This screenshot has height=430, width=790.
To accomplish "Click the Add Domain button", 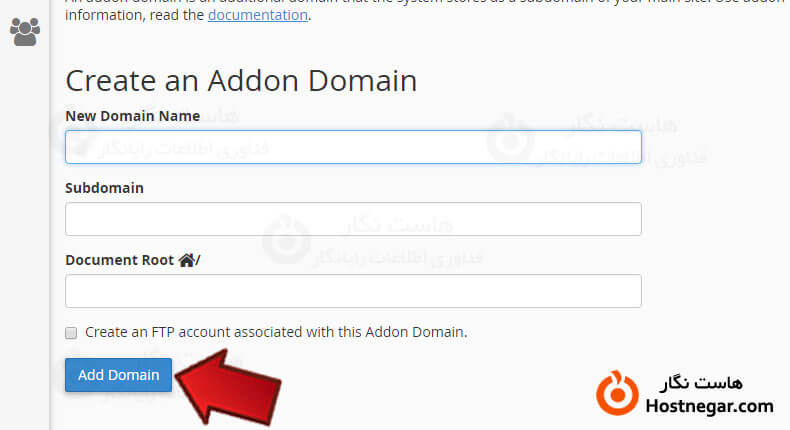I will tap(118, 375).
